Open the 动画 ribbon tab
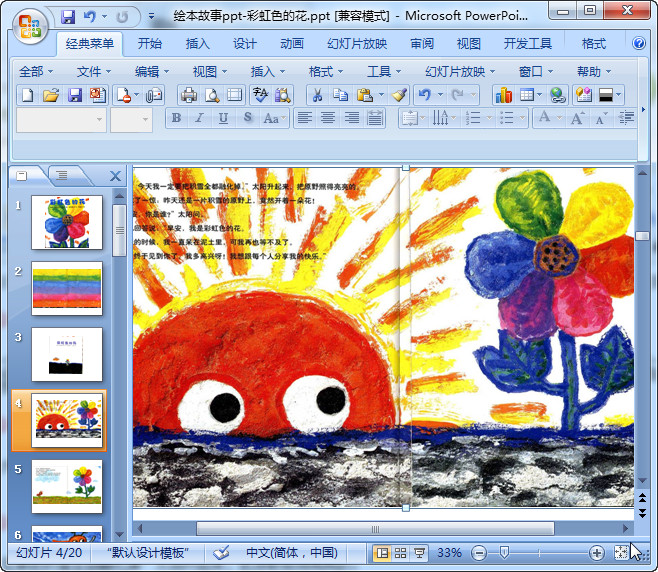Viewport: 658px width, 572px height. pyautogui.click(x=292, y=44)
